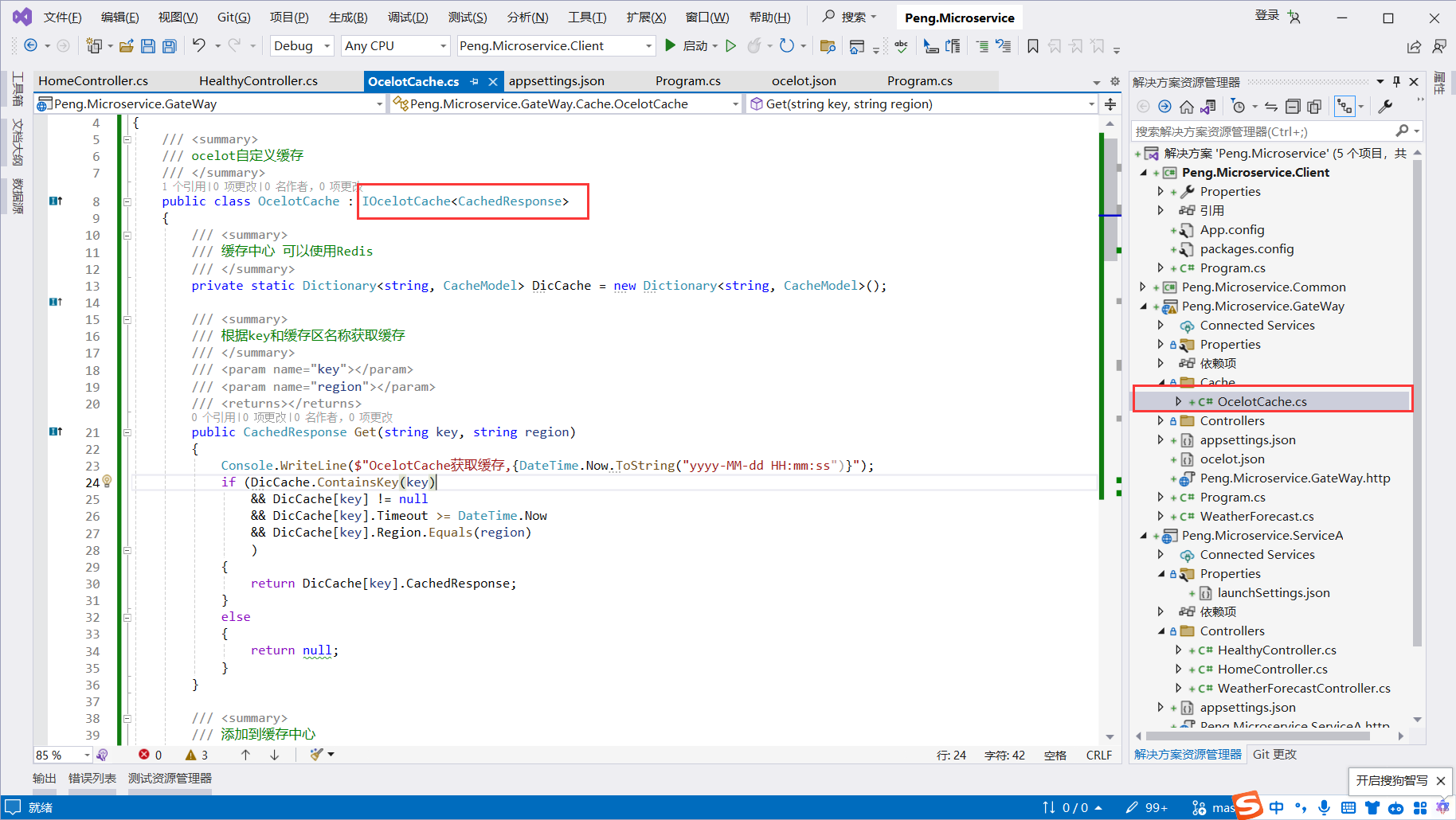Click the green Start debugging play icon
Viewport: 1456px width, 820px height.
[670, 45]
